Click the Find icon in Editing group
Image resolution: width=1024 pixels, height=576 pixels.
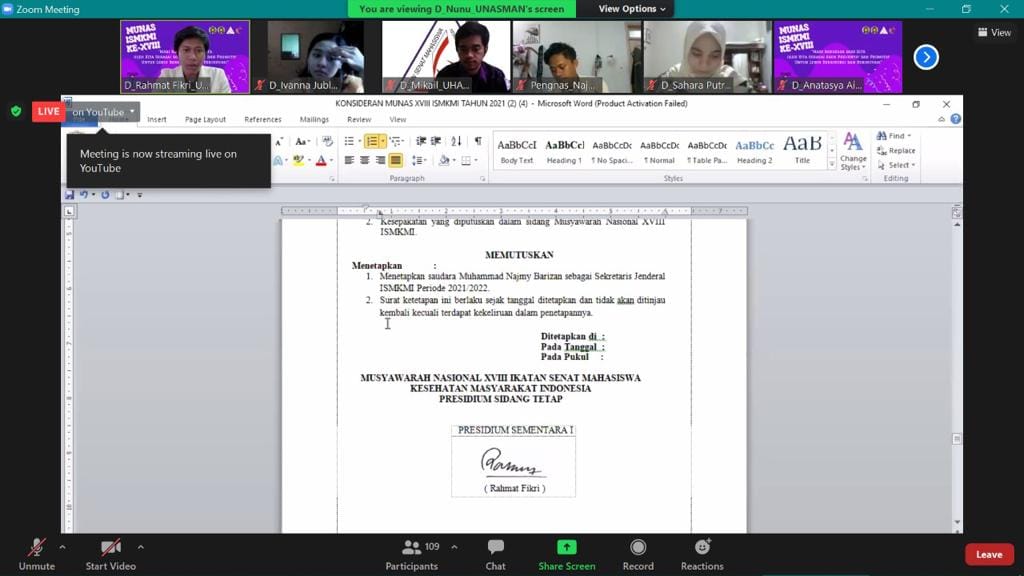[x=890, y=135]
